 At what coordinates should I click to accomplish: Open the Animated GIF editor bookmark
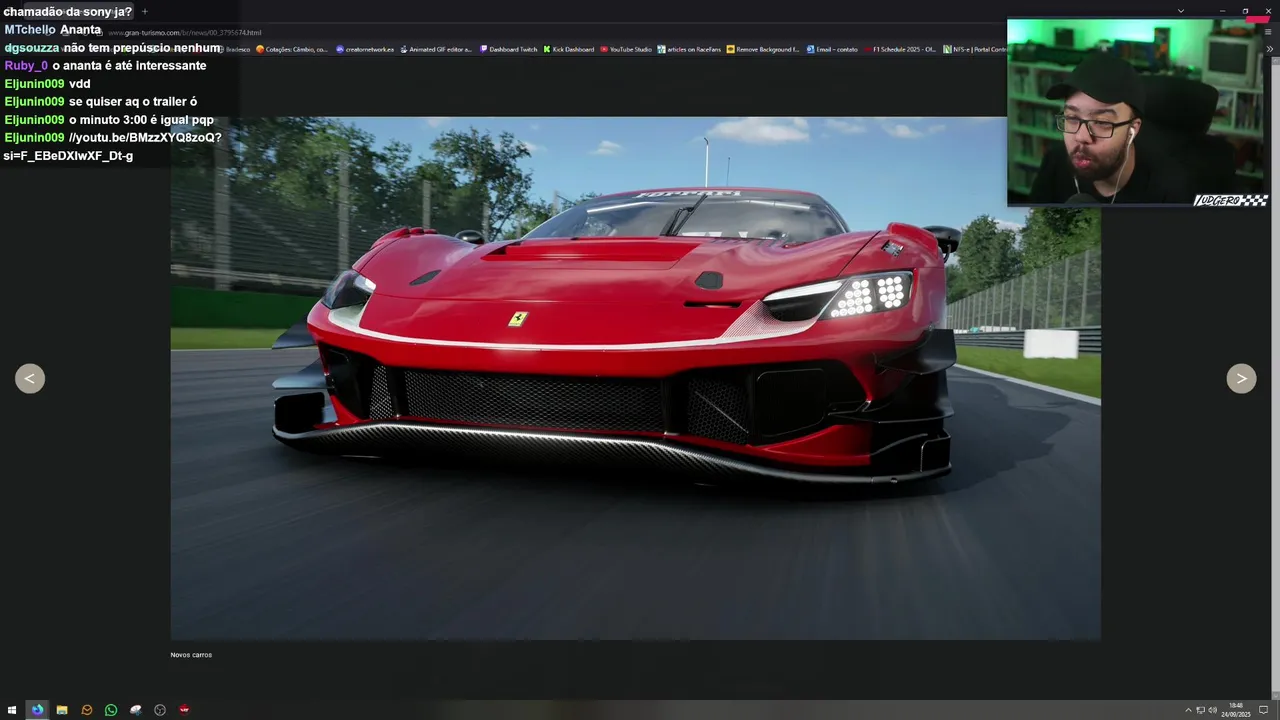point(436,49)
